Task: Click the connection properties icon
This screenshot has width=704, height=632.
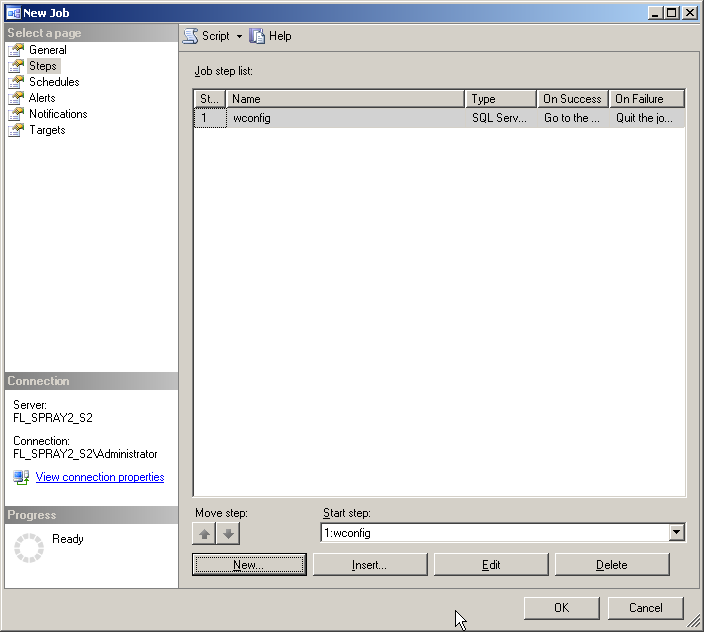Action: pos(21,477)
